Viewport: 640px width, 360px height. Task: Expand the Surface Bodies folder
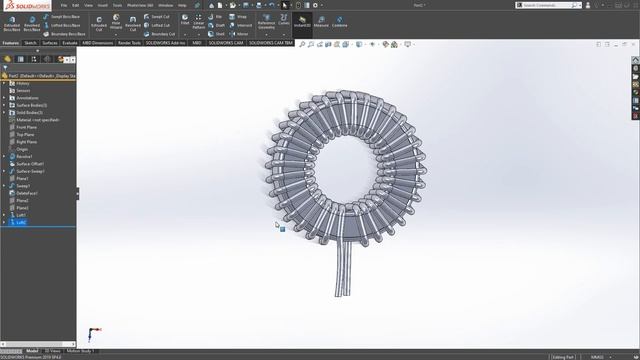click(x=4, y=105)
